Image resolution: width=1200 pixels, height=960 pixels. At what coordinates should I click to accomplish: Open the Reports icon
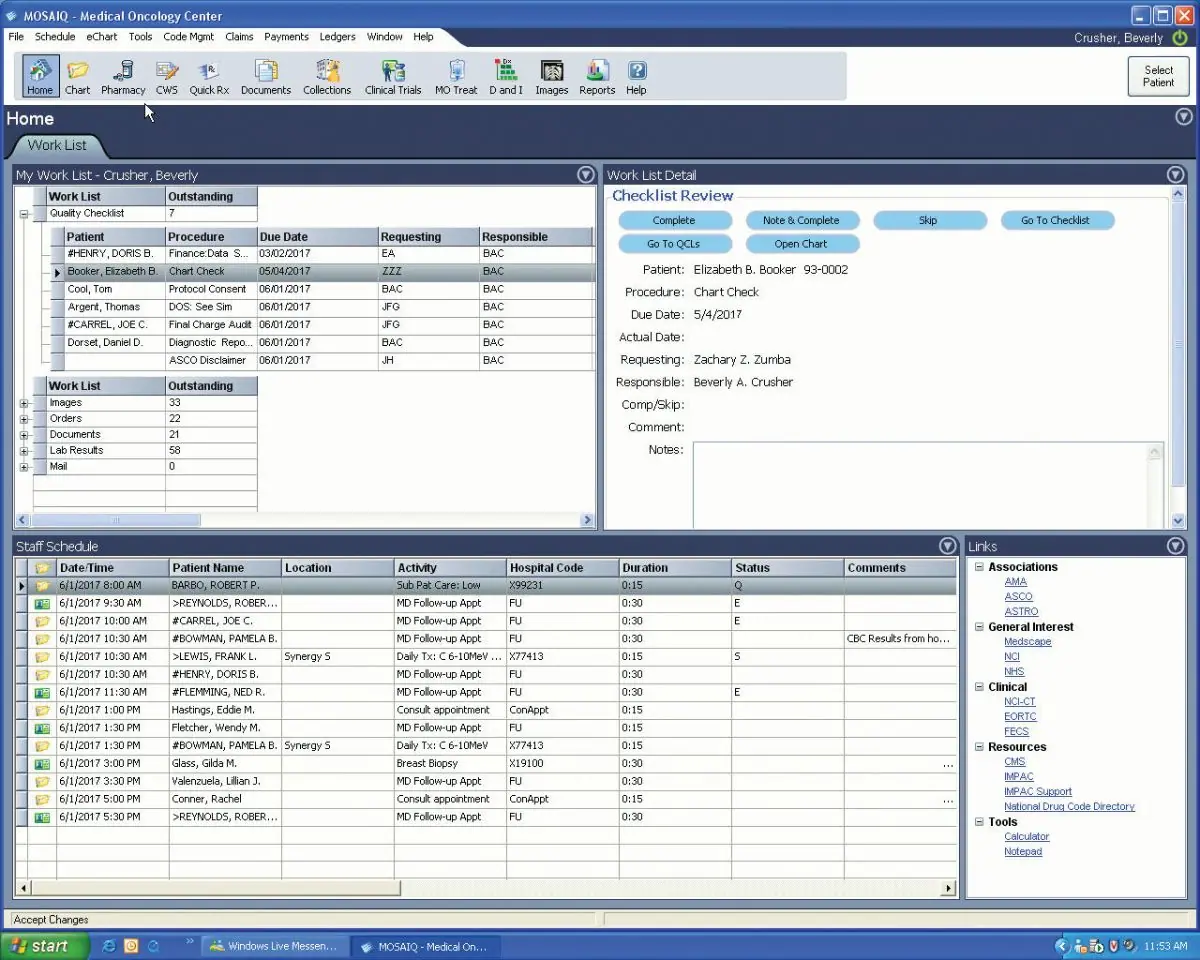[597, 75]
